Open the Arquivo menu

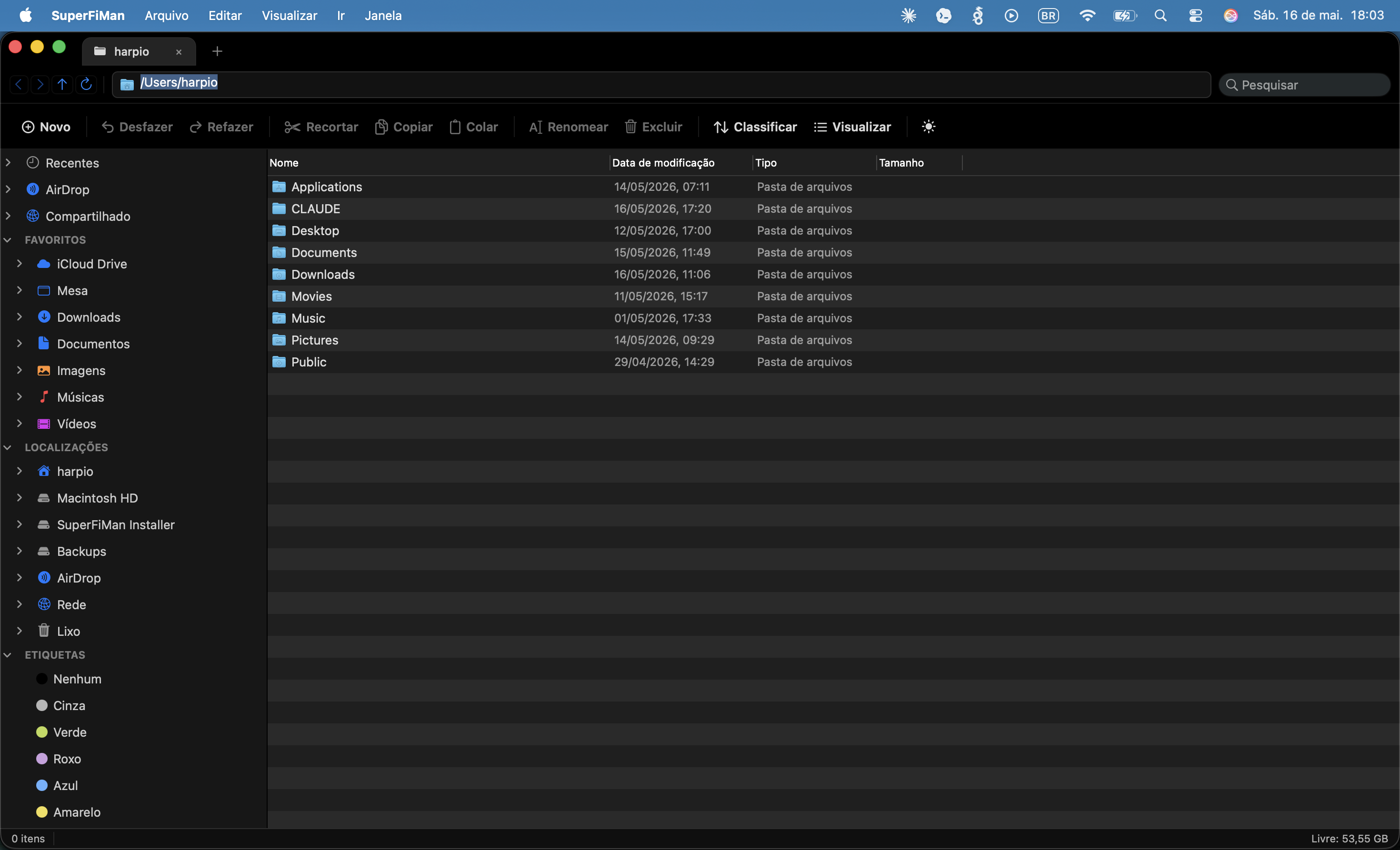click(167, 15)
